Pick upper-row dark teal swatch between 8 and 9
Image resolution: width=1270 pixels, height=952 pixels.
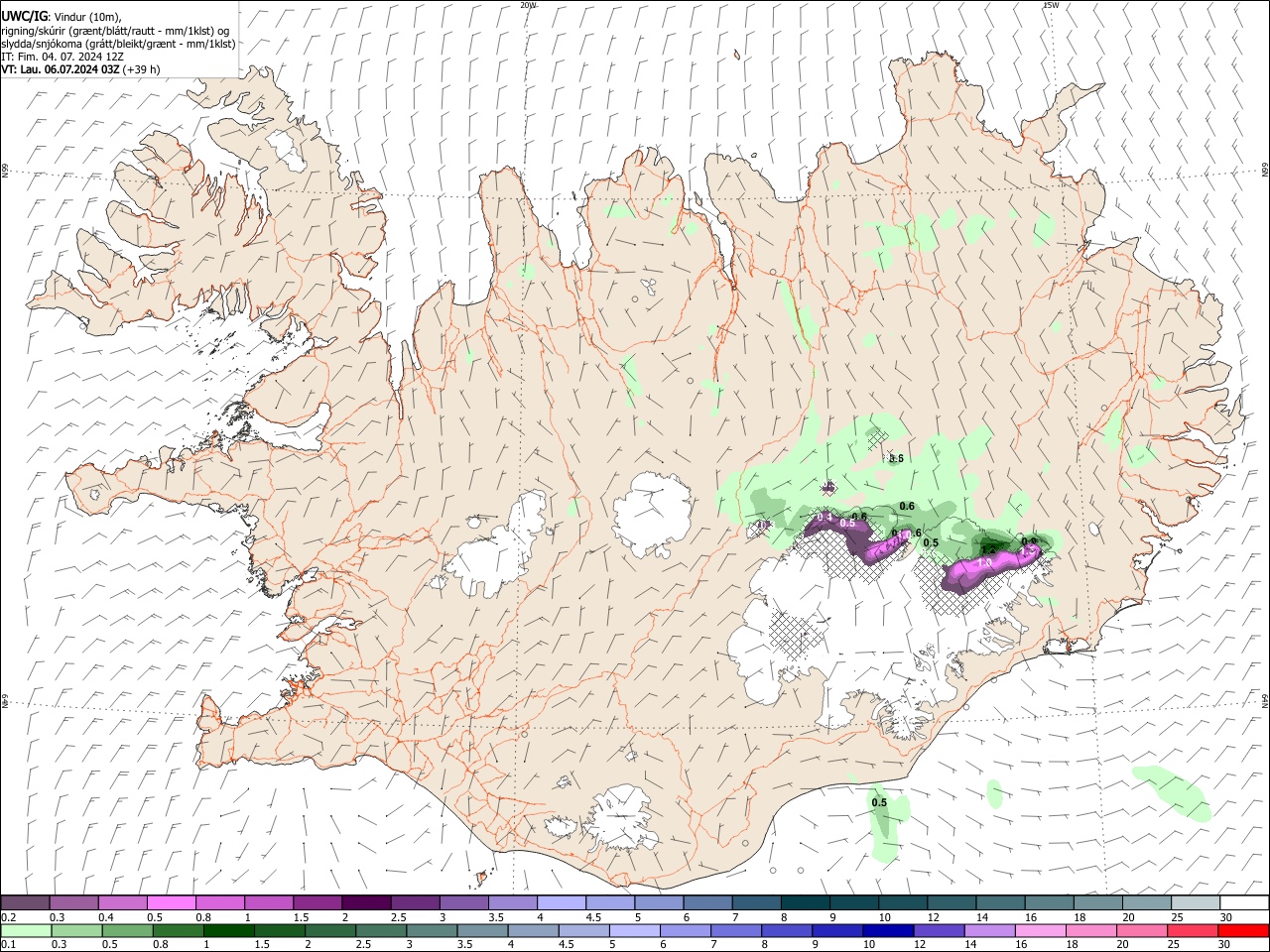[804, 902]
